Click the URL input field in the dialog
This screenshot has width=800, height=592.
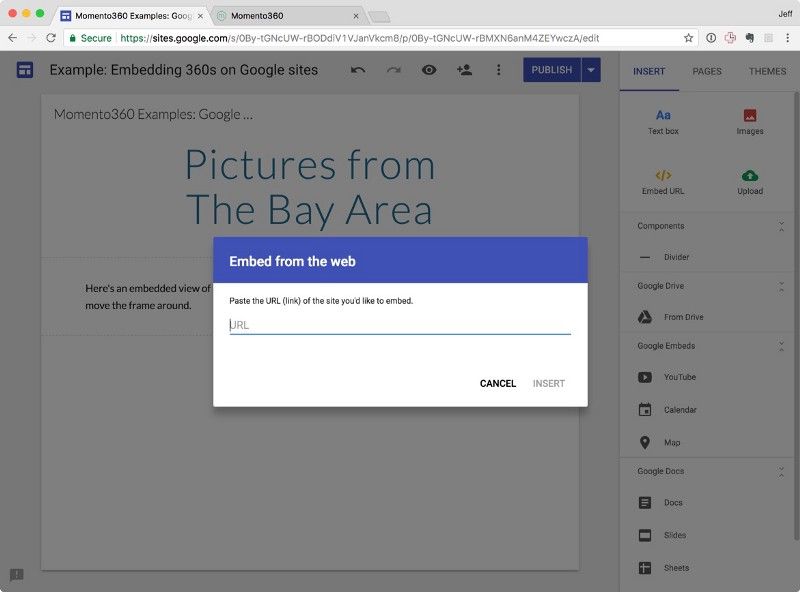(400, 325)
